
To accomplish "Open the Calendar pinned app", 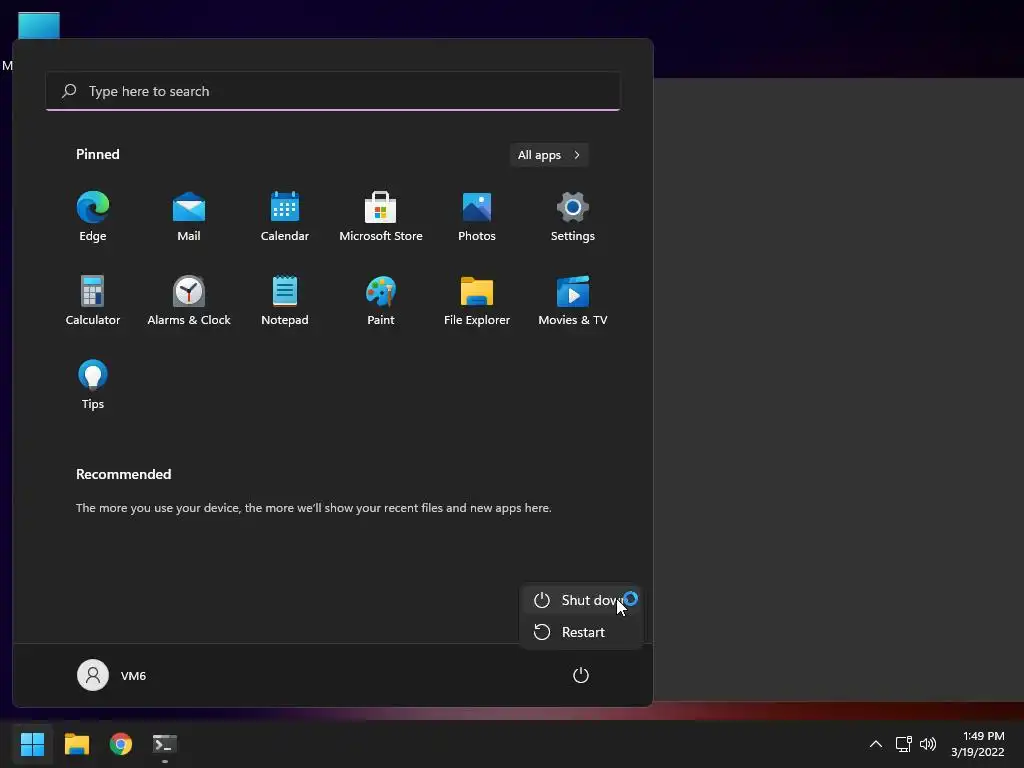I will click(285, 216).
